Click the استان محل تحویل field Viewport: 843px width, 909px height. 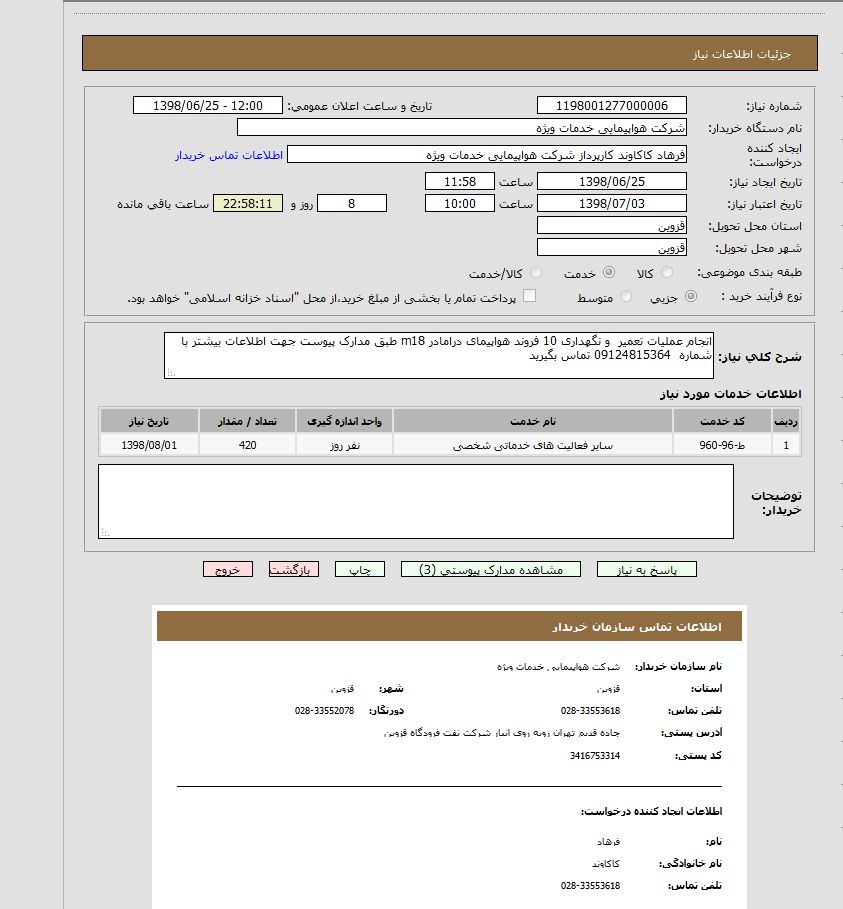(611, 226)
